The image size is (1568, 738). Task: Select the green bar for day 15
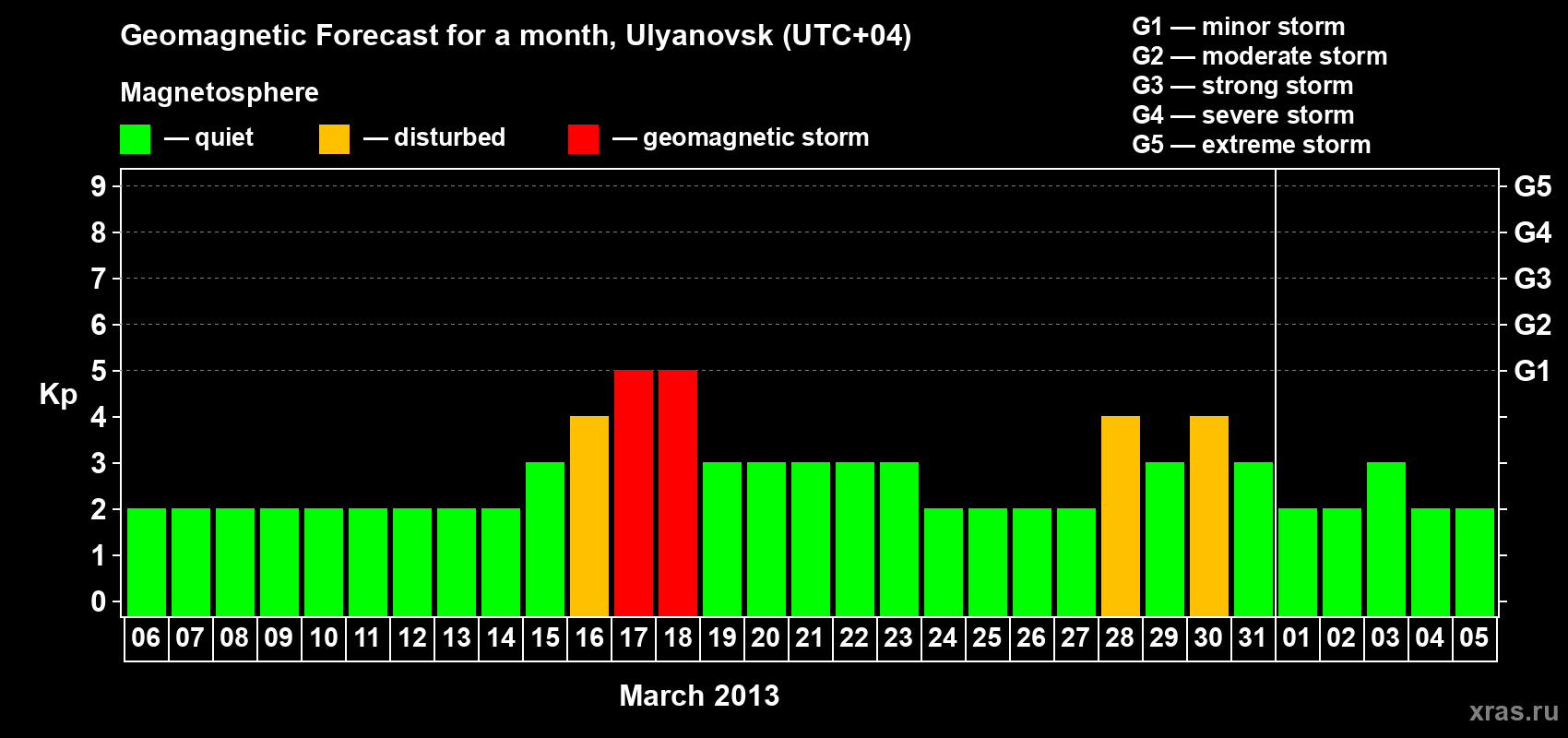(x=545, y=540)
